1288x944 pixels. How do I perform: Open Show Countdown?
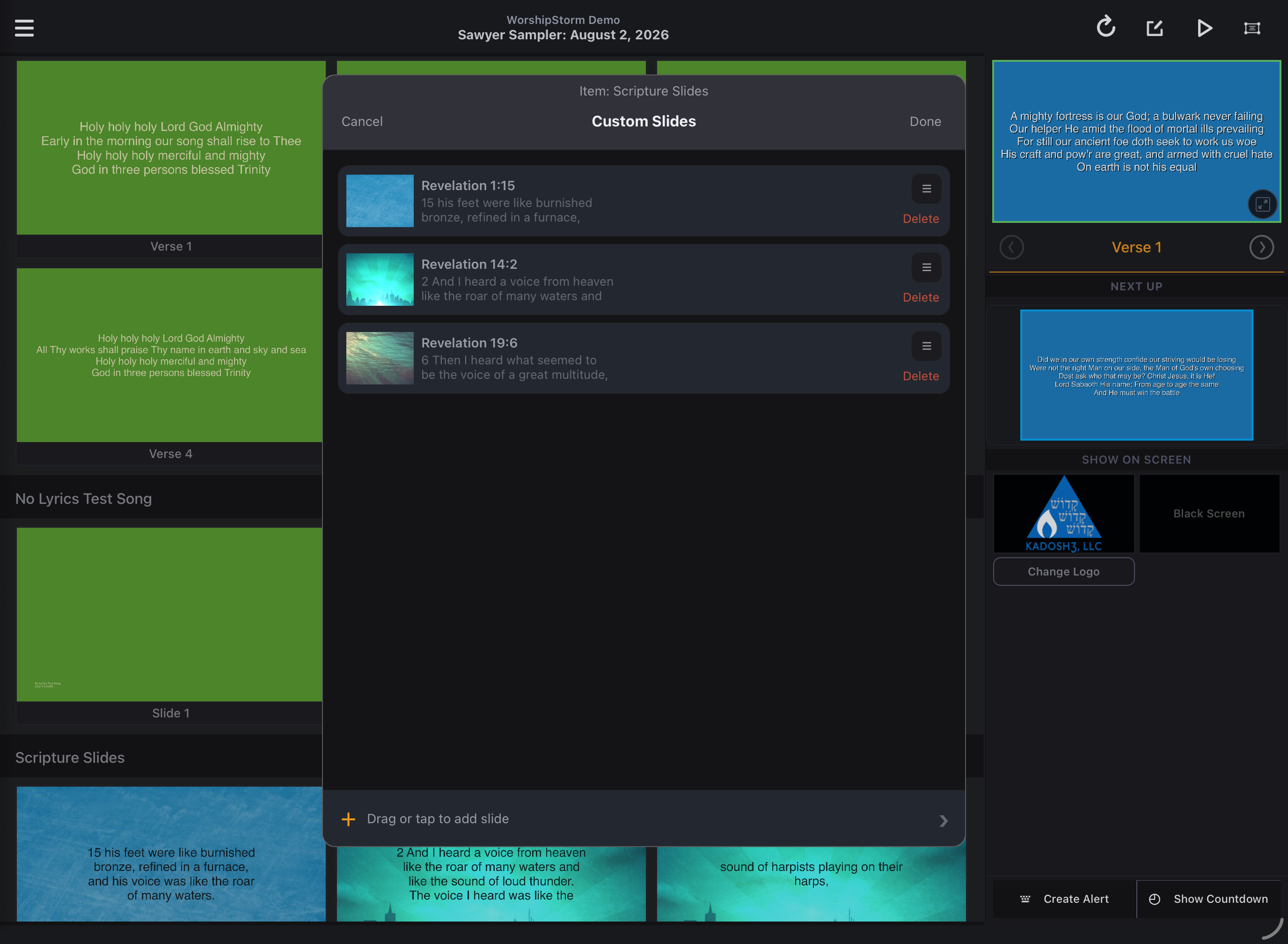click(1208, 899)
